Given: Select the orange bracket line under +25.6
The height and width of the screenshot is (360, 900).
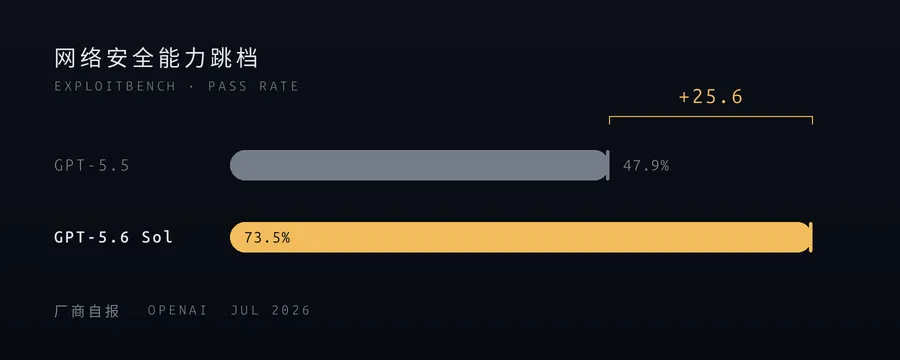Looking at the screenshot, I should [711, 117].
